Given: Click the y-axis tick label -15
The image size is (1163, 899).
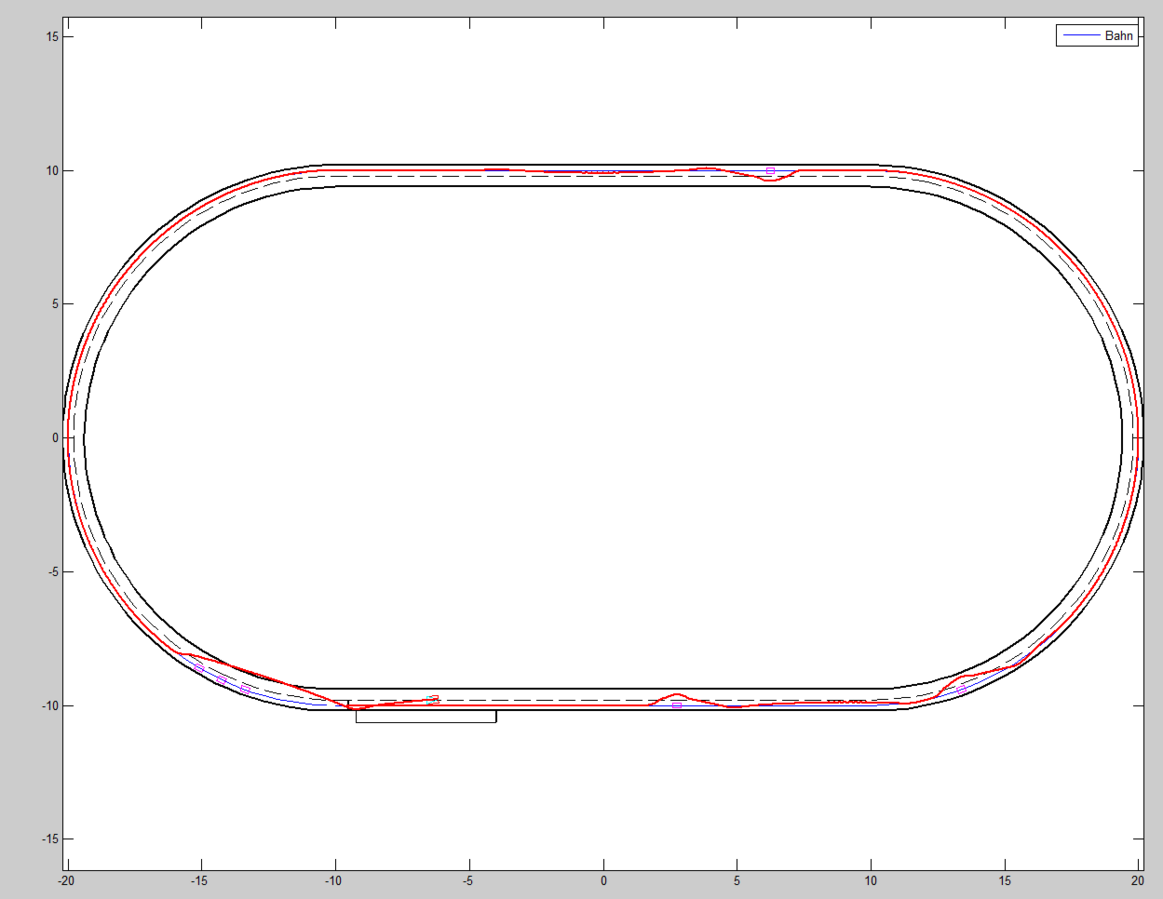Looking at the screenshot, I should click(x=48, y=839).
